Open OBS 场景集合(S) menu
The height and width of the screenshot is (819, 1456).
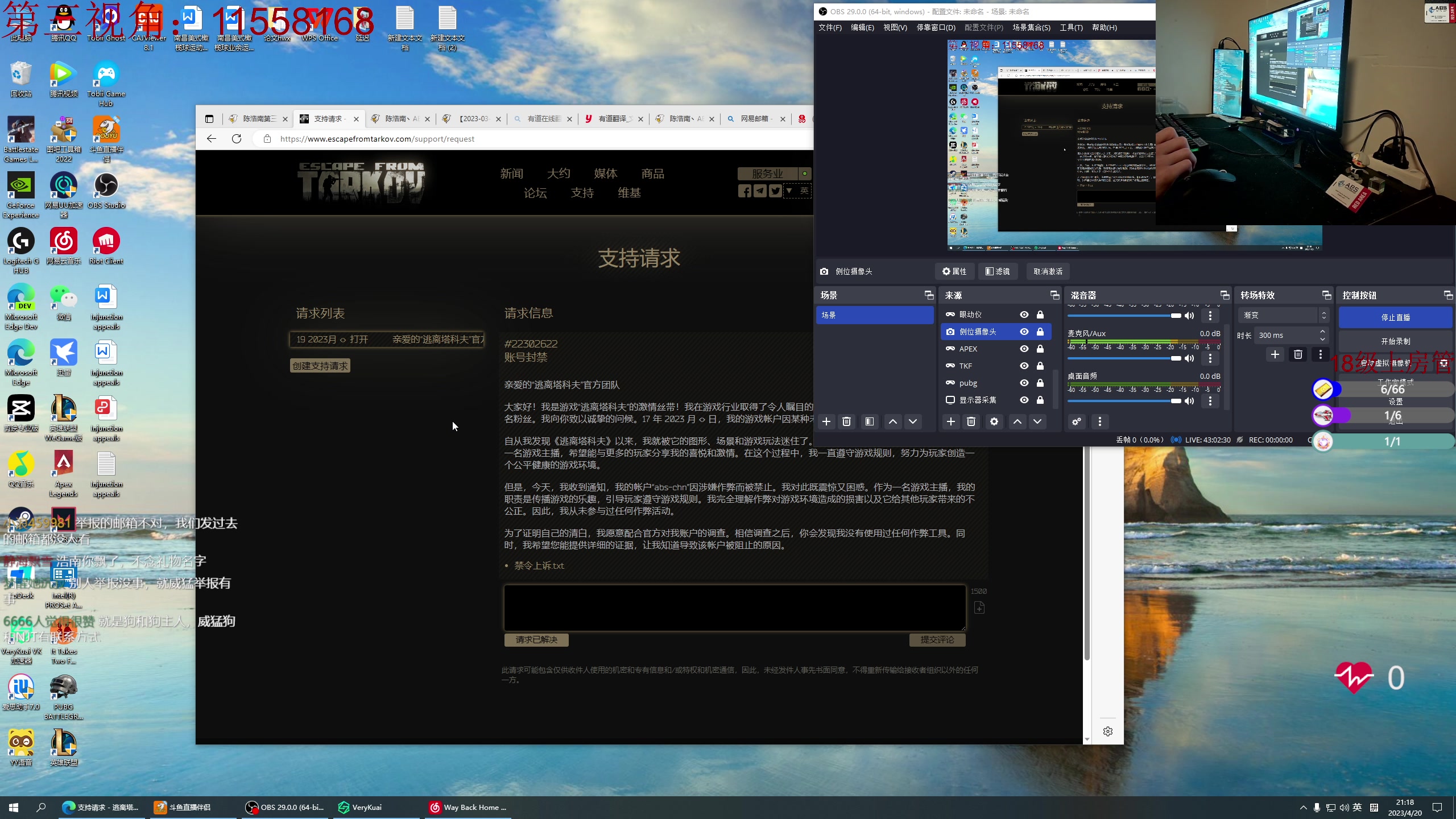point(1031,27)
